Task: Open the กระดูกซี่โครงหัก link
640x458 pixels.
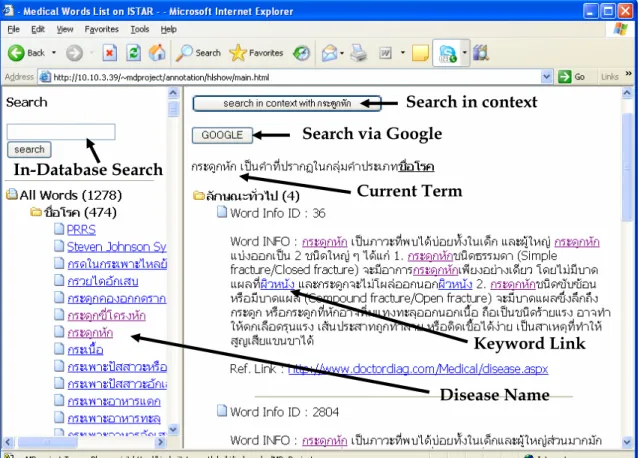Action: pyautogui.click(x=107, y=316)
